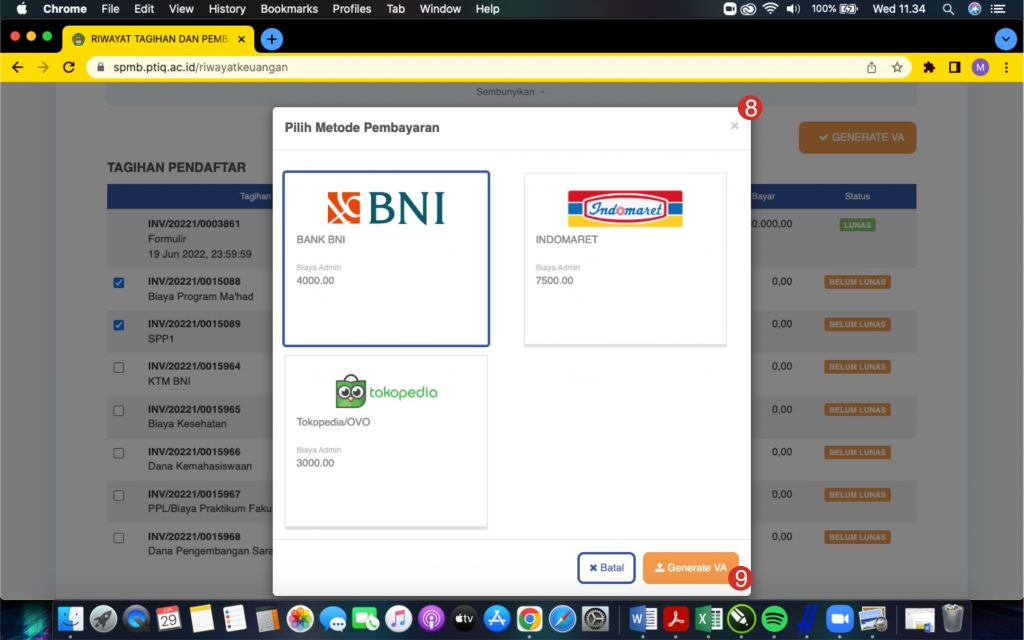Open the Bookmarks menu
1024x640 pixels.
(289, 9)
